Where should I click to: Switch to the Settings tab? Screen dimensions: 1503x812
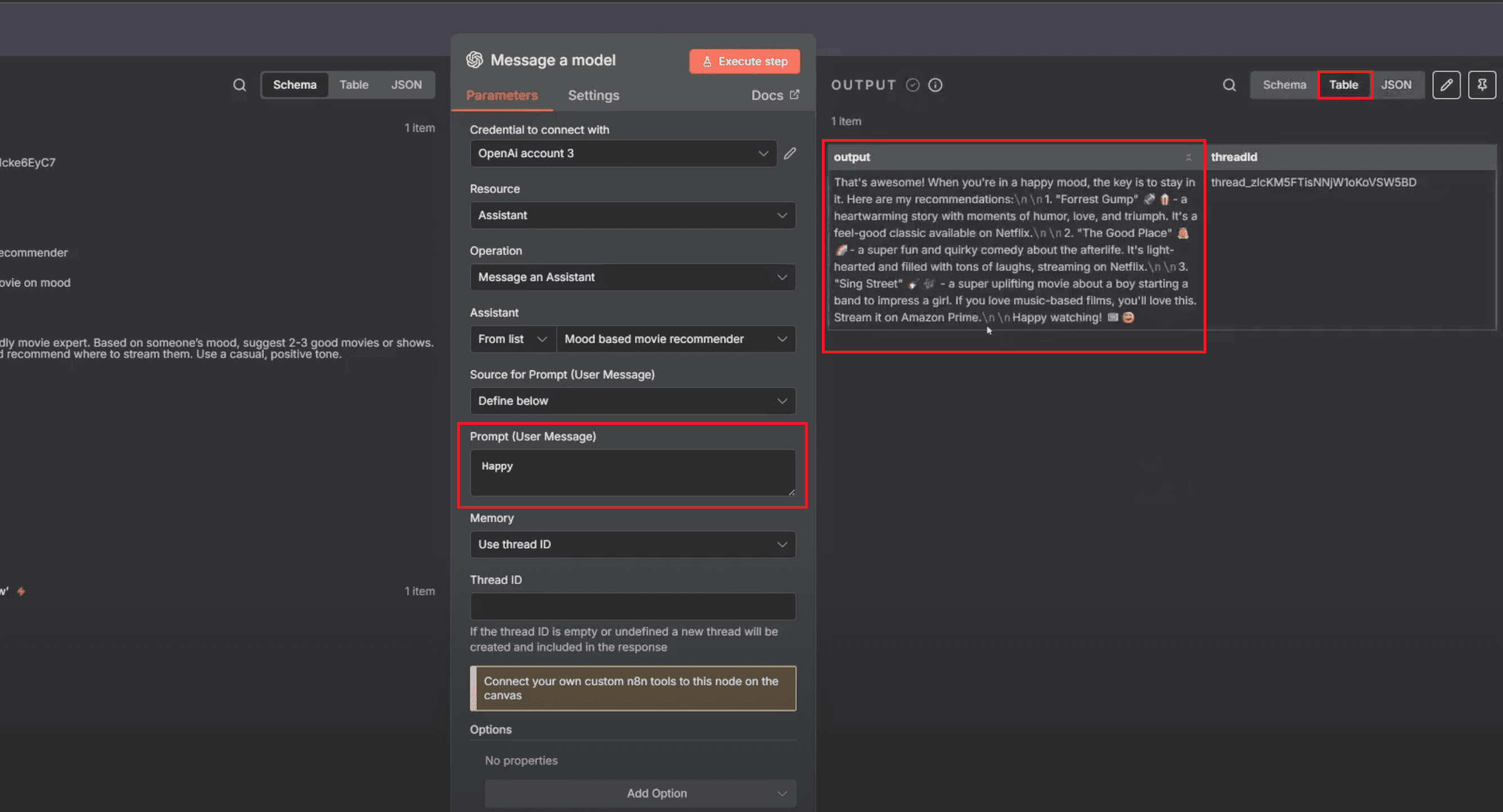click(x=593, y=95)
